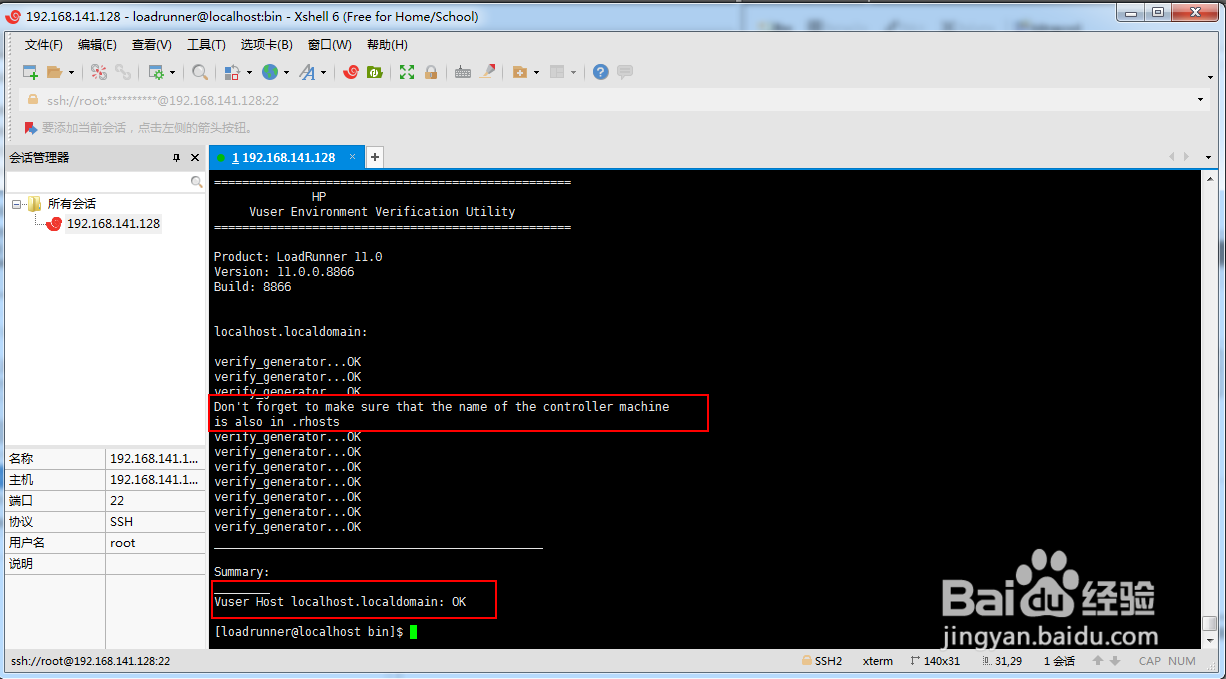Open the dropdown beside the Open folder icon
The image size is (1226, 679).
click(x=70, y=72)
